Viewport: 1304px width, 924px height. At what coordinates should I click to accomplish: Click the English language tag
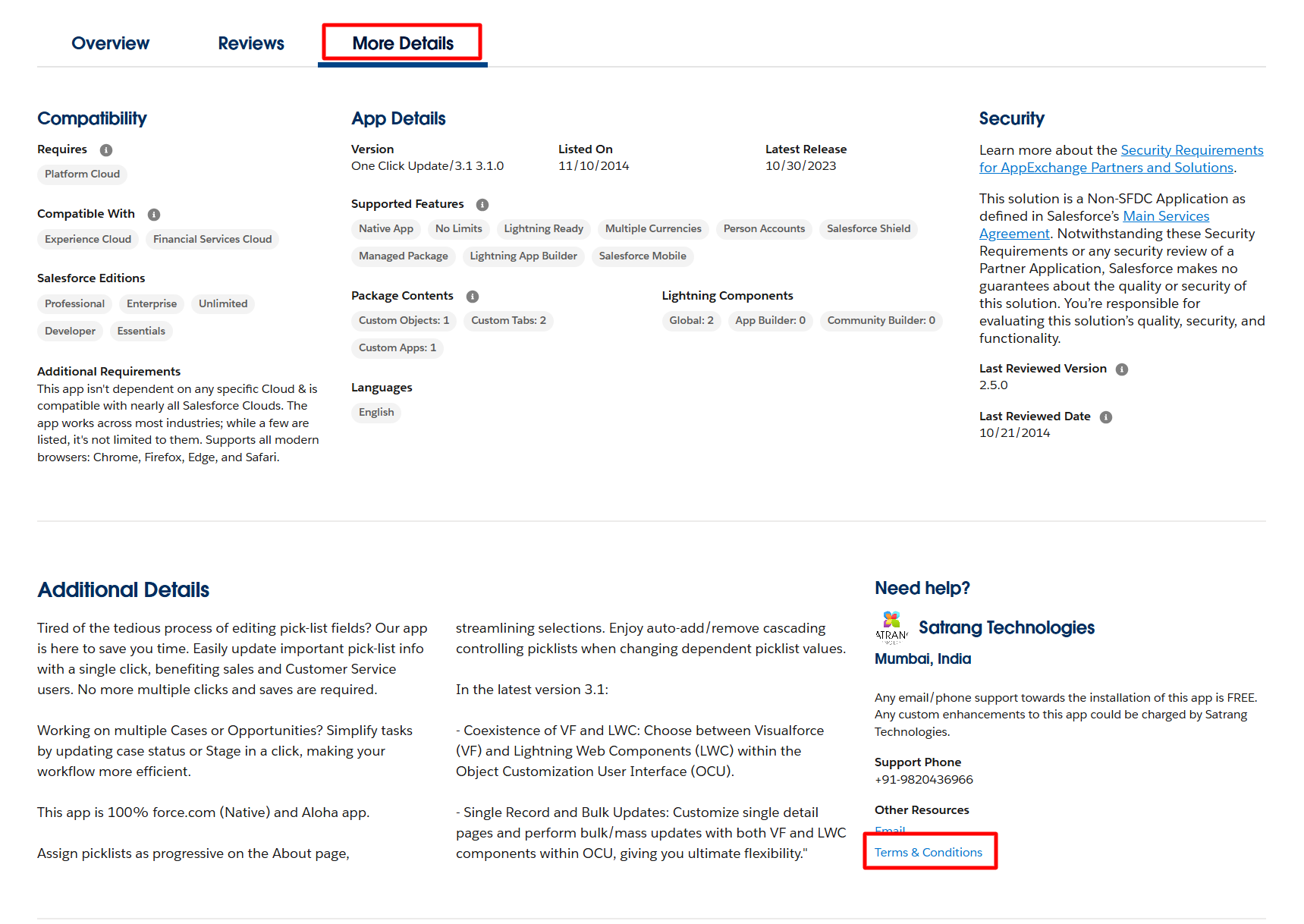[376, 412]
